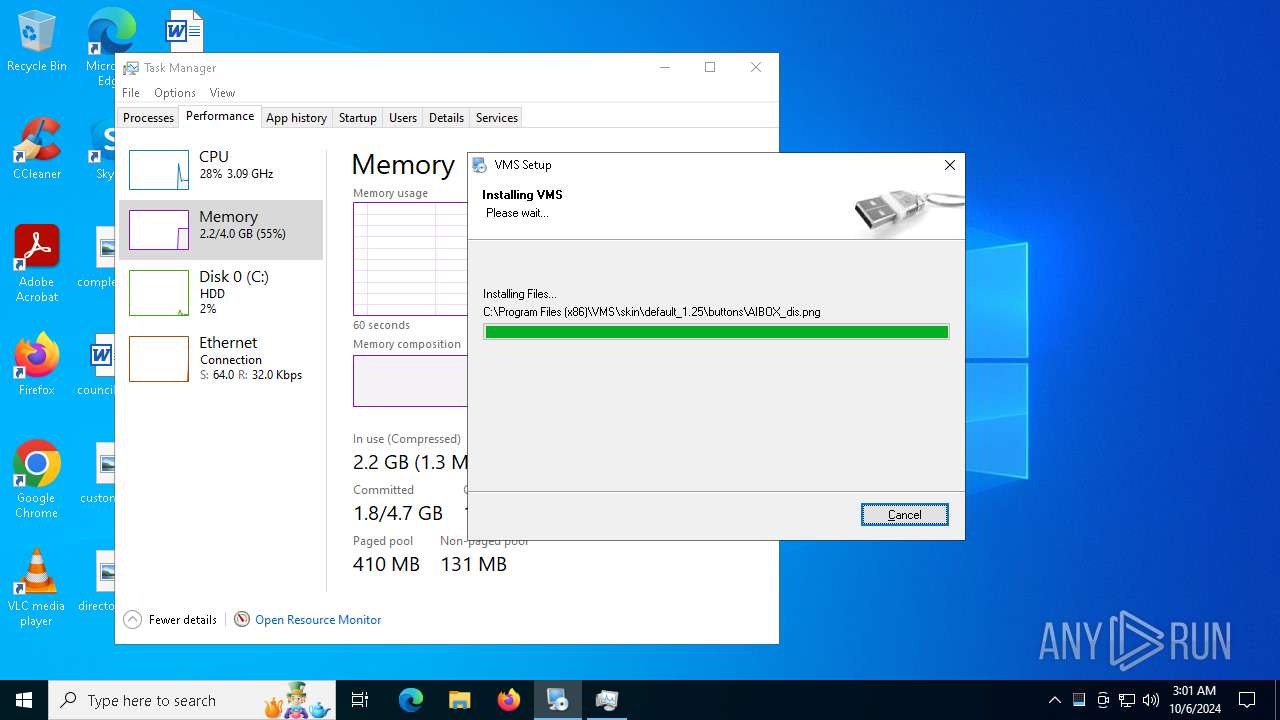This screenshot has width=1280, height=720.
Task: Open the Options menu in Task Manager
Action: tap(175, 93)
